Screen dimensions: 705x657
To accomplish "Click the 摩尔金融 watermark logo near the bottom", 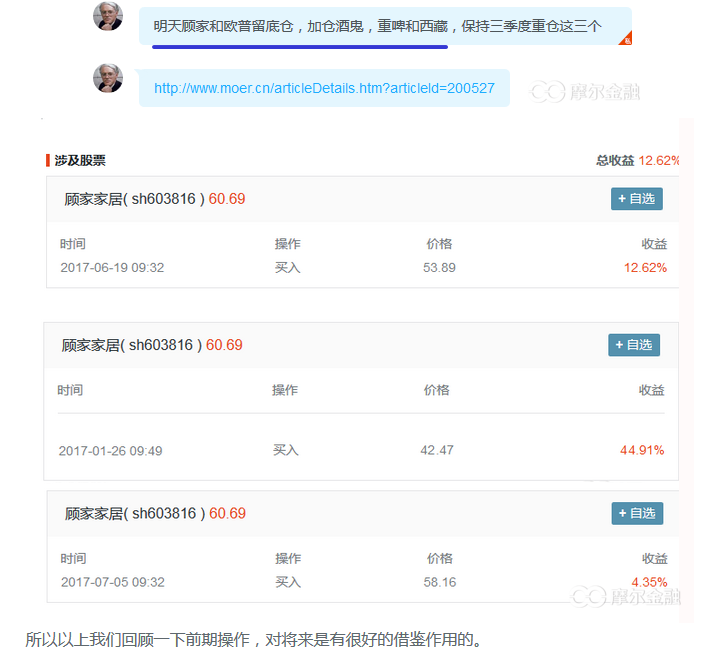I will (626, 597).
